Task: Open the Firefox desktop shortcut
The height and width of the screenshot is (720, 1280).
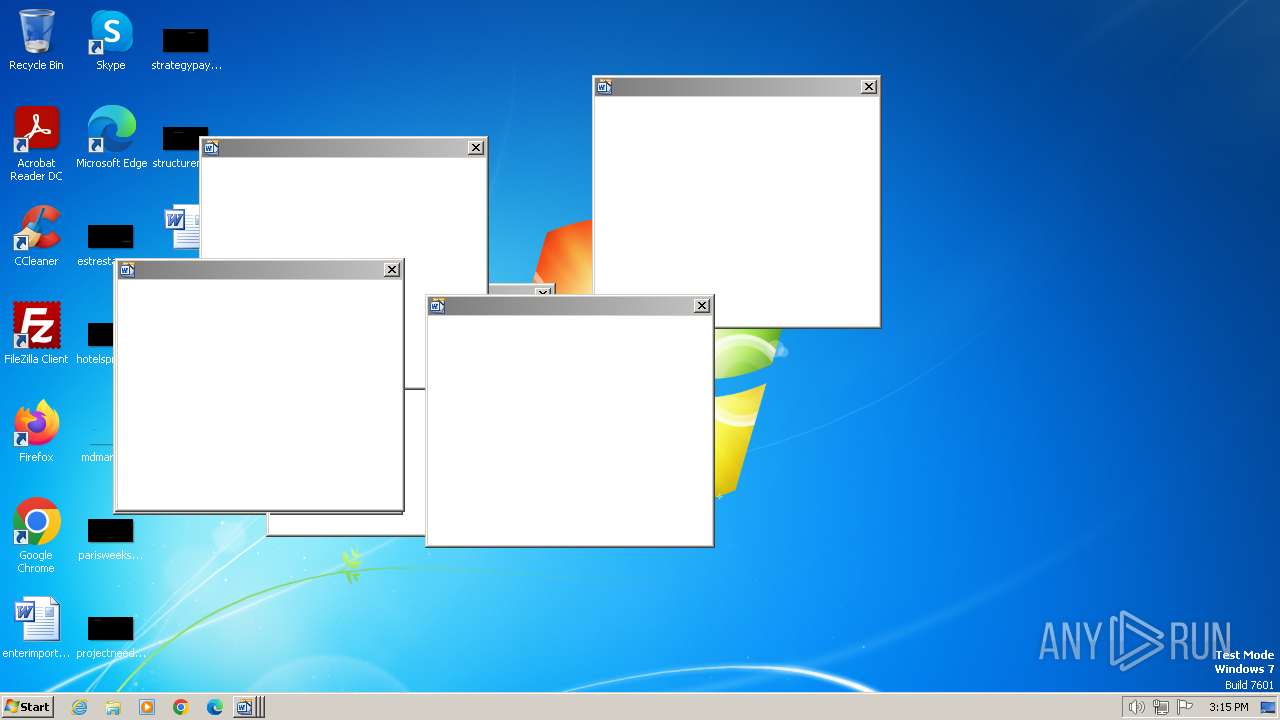Action: 36,432
